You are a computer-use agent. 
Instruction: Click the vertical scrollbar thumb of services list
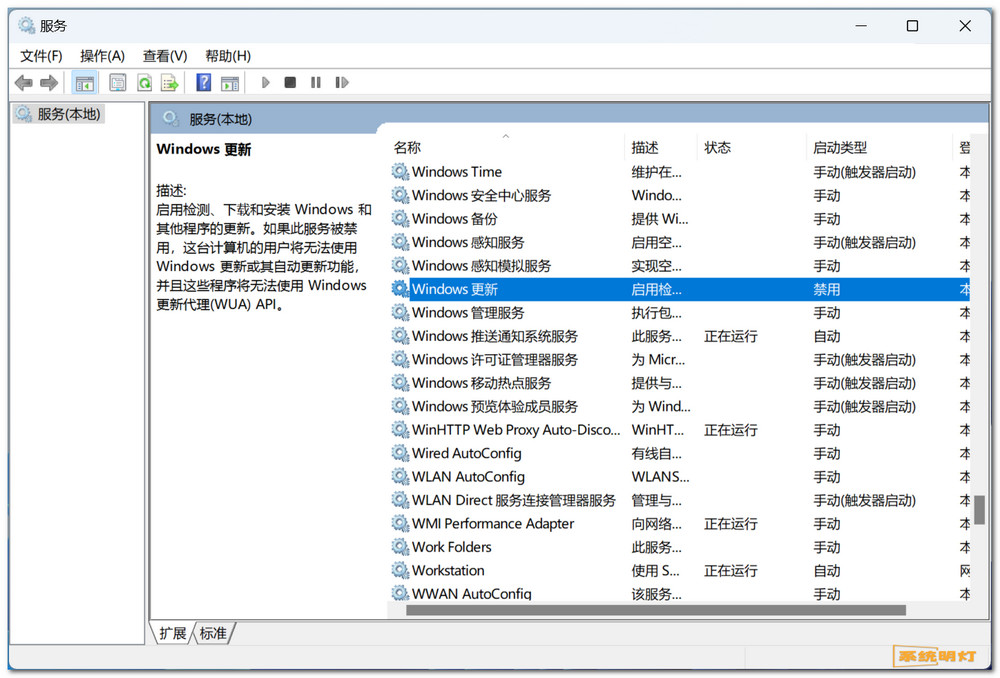click(980, 510)
